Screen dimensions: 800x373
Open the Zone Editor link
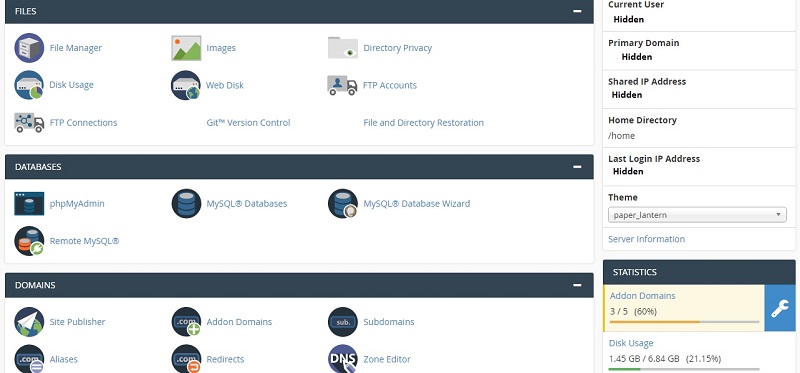click(x=387, y=359)
